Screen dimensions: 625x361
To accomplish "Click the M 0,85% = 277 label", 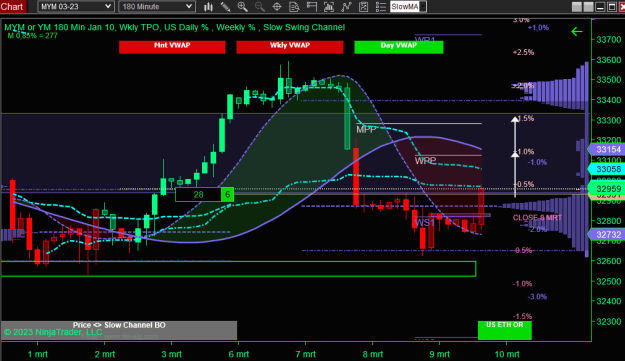I will (x=33, y=35).
